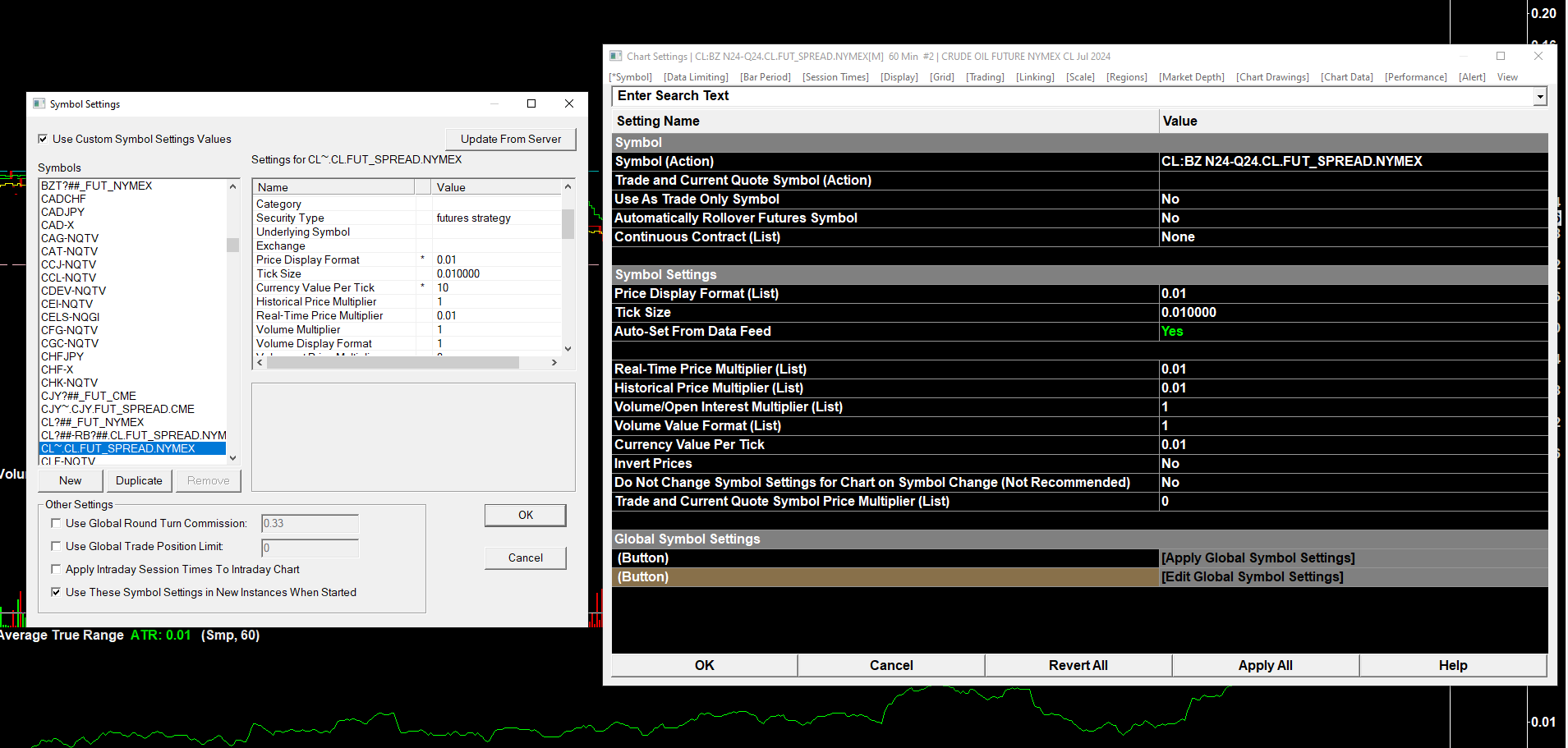Enable Use Custom Symbol Settings Values checkbox
The height and width of the screenshot is (748, 1568).
click(x=43, y=139)
